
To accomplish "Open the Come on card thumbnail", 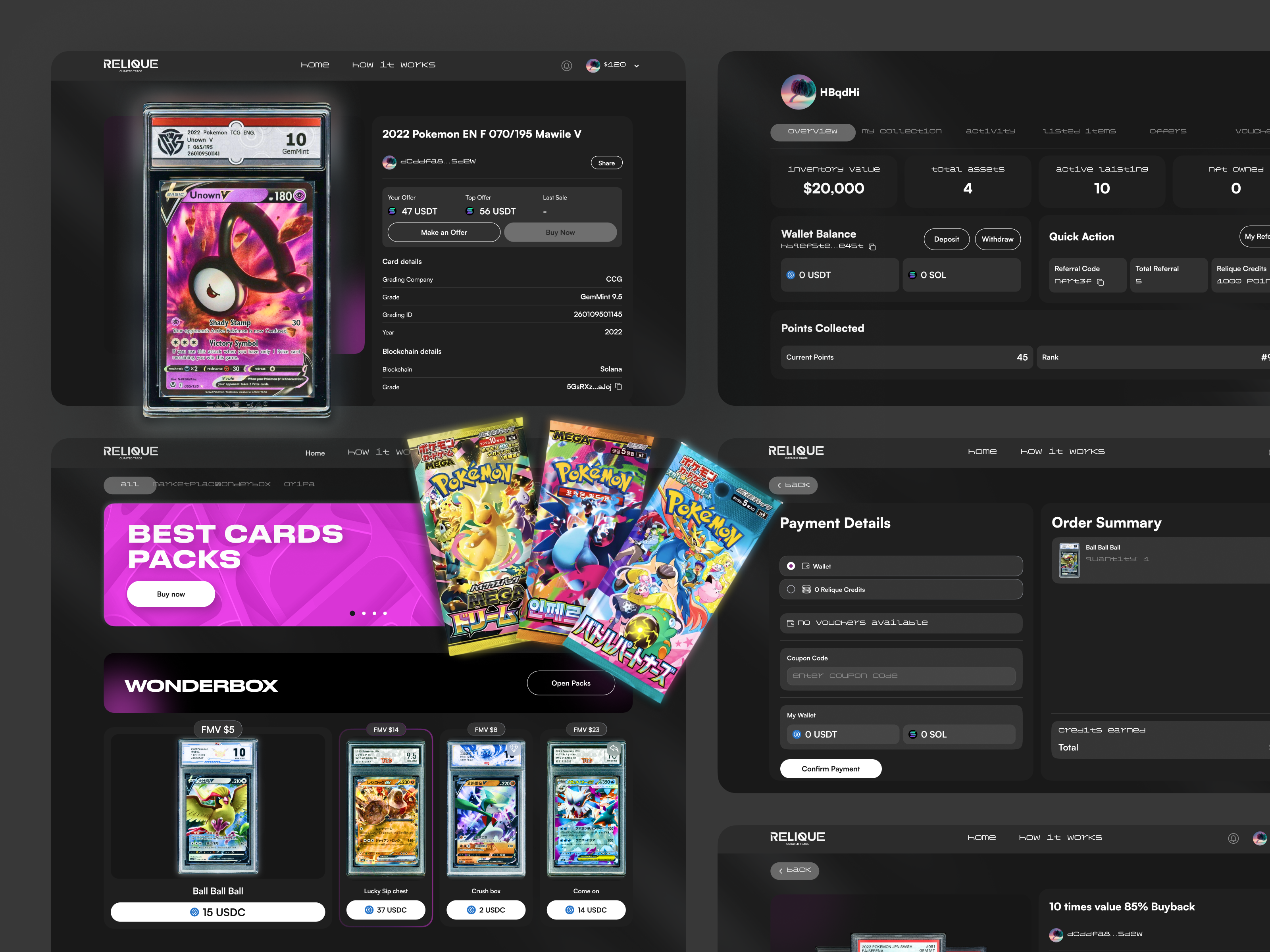I will click(586, 809).
